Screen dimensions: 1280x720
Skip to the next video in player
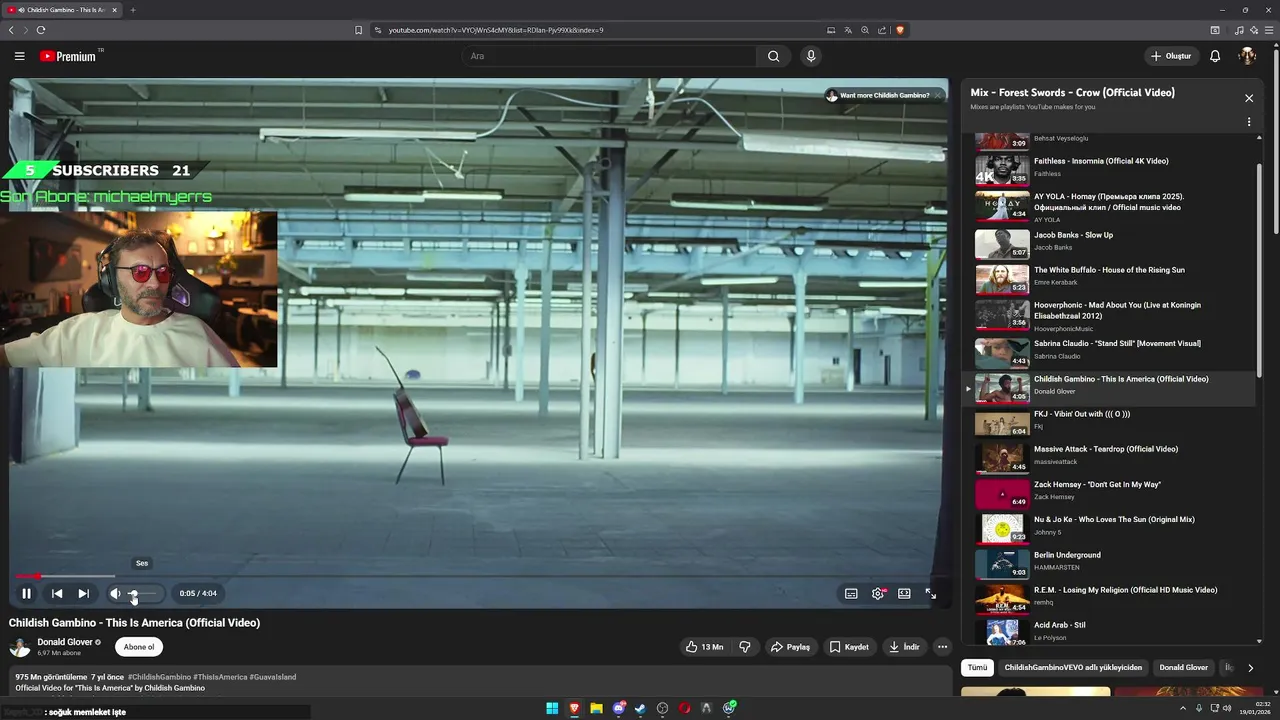tap(83, 593)
